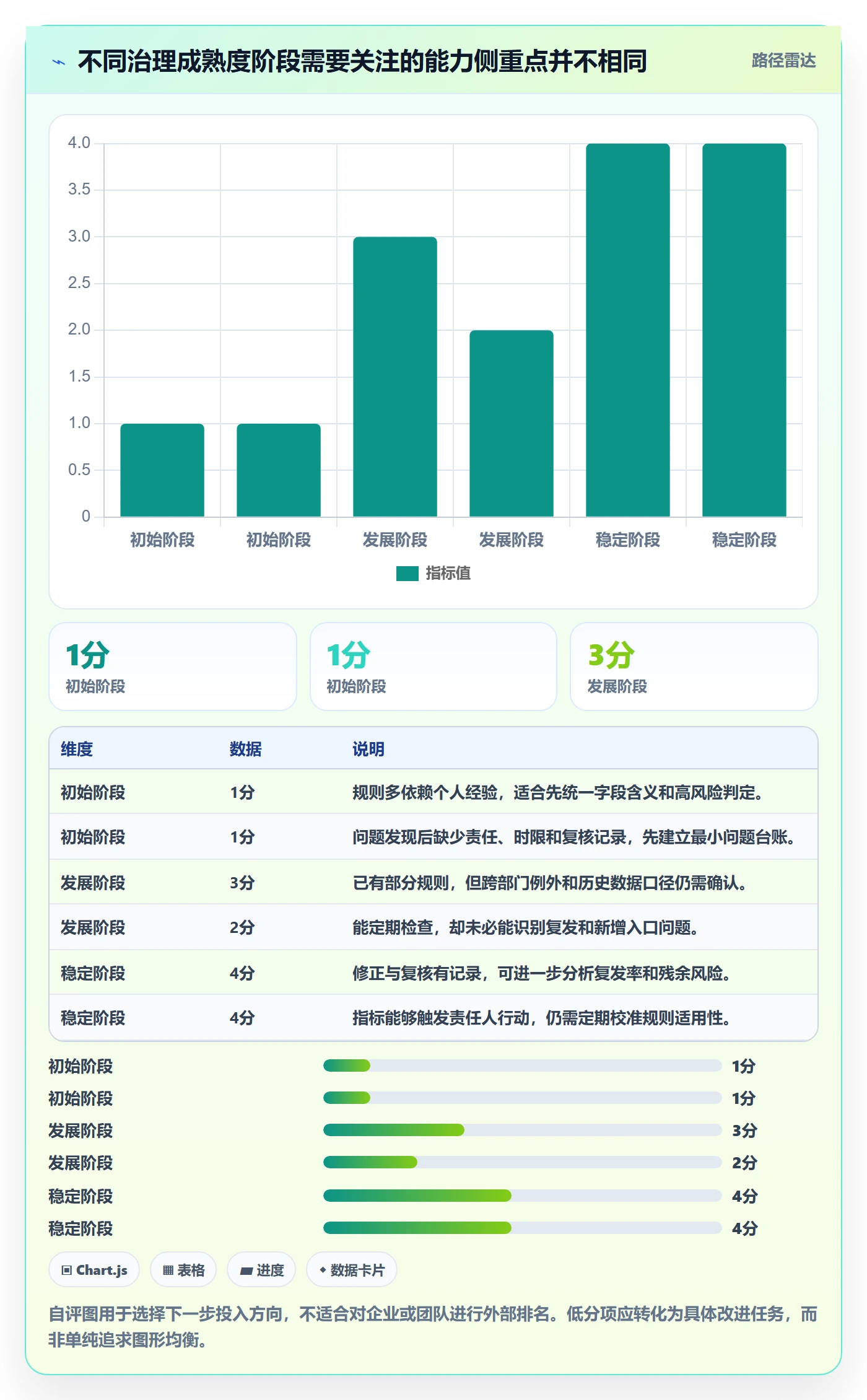Select the footer note starting 自评图用于选择
This screenshot has height=1400, width=867.
tap(433, 1327)
